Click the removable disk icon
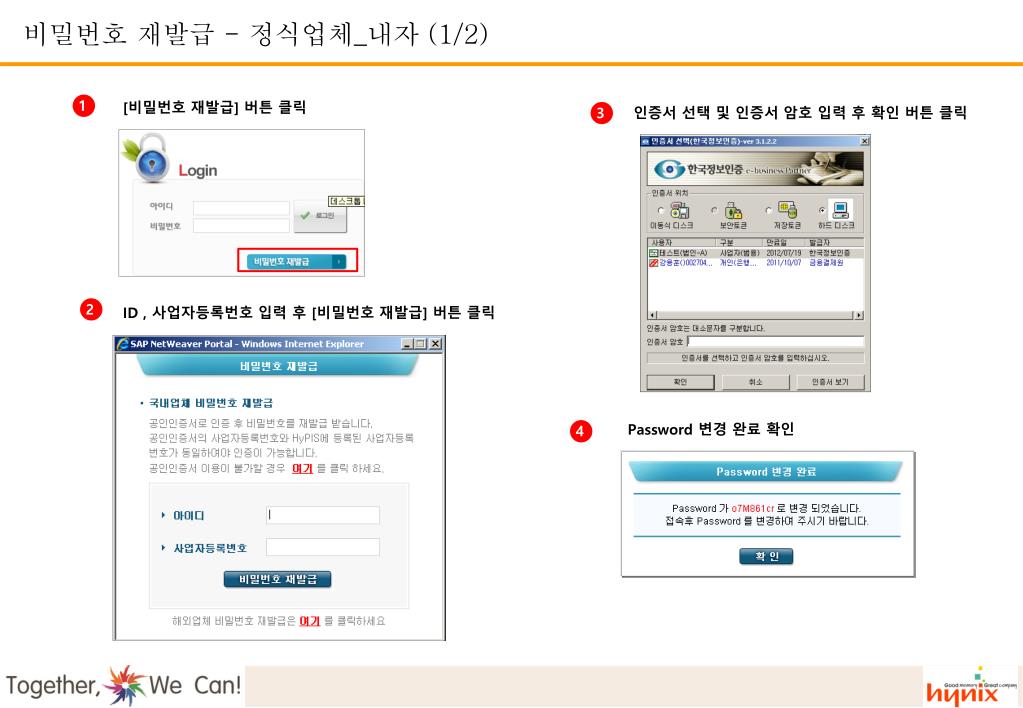This screenshot has width=1023, height=708. pyautogui.click(x=679, y=210)
